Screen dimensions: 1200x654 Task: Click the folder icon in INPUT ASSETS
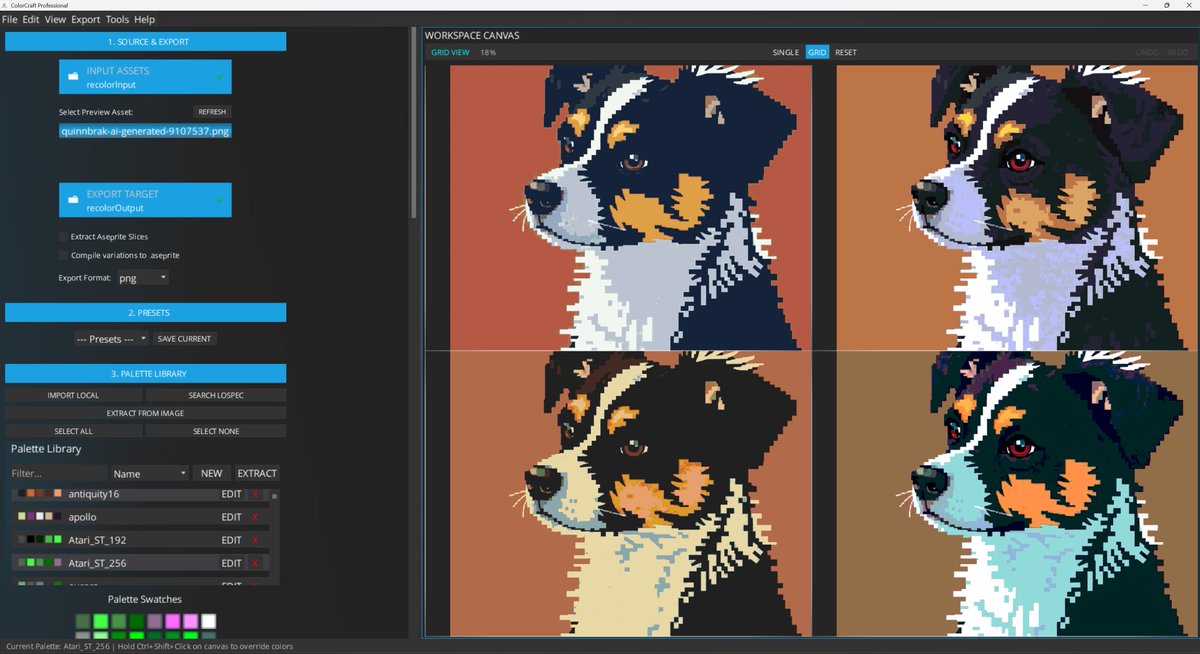(74, 77)
